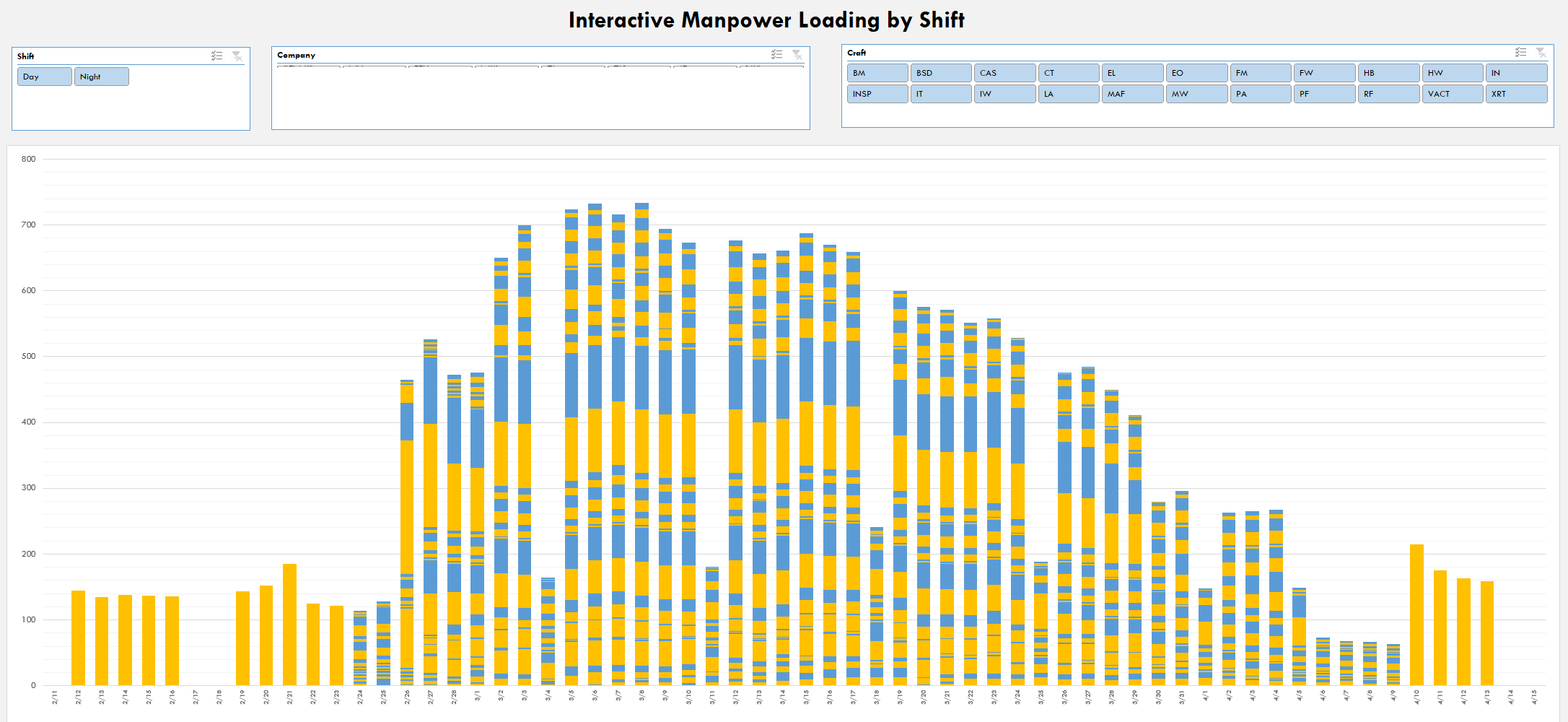Pick the HW craft slicer item

(x=1453, y=73)
